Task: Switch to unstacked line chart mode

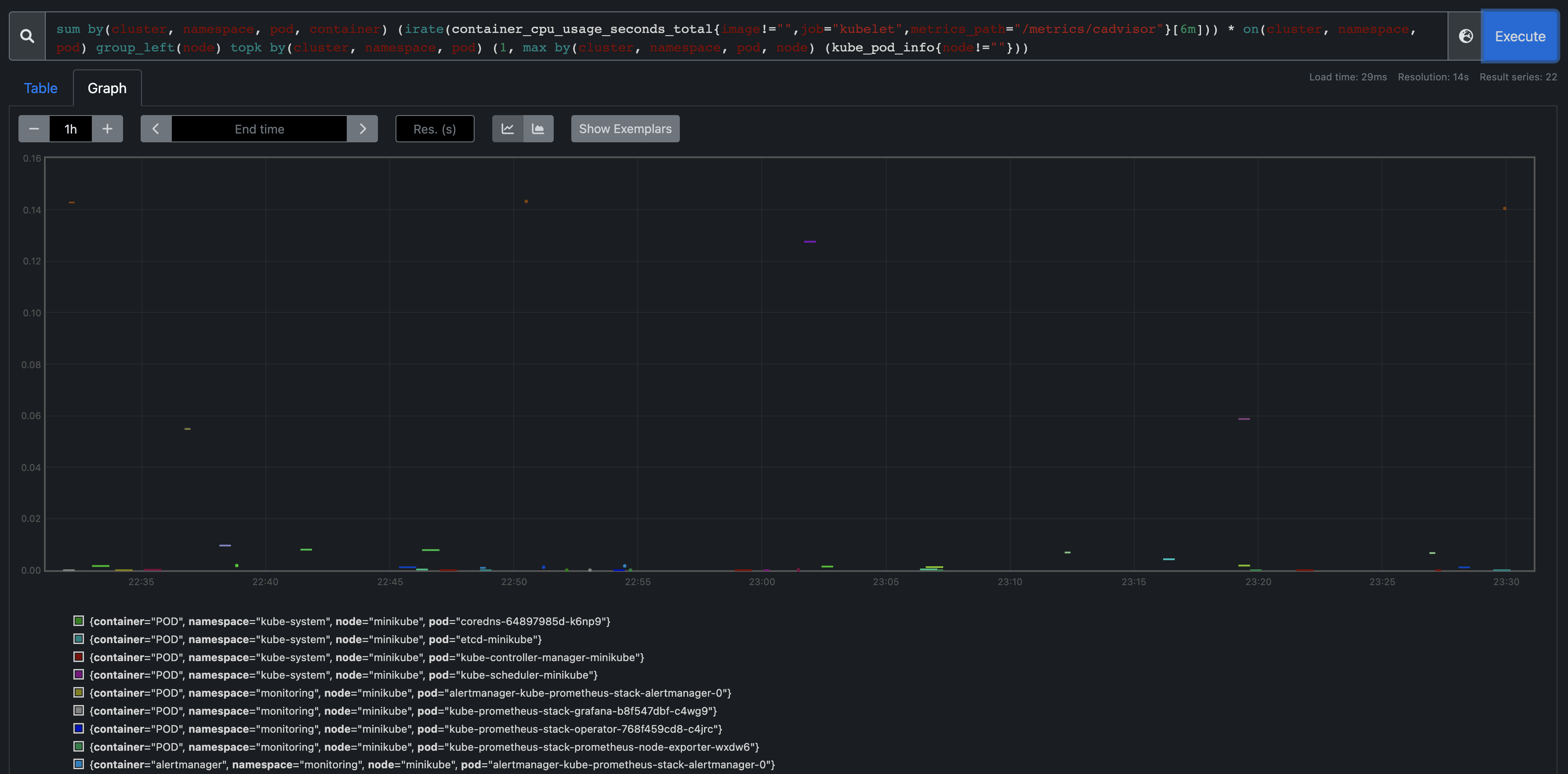Action: point(508,129)
